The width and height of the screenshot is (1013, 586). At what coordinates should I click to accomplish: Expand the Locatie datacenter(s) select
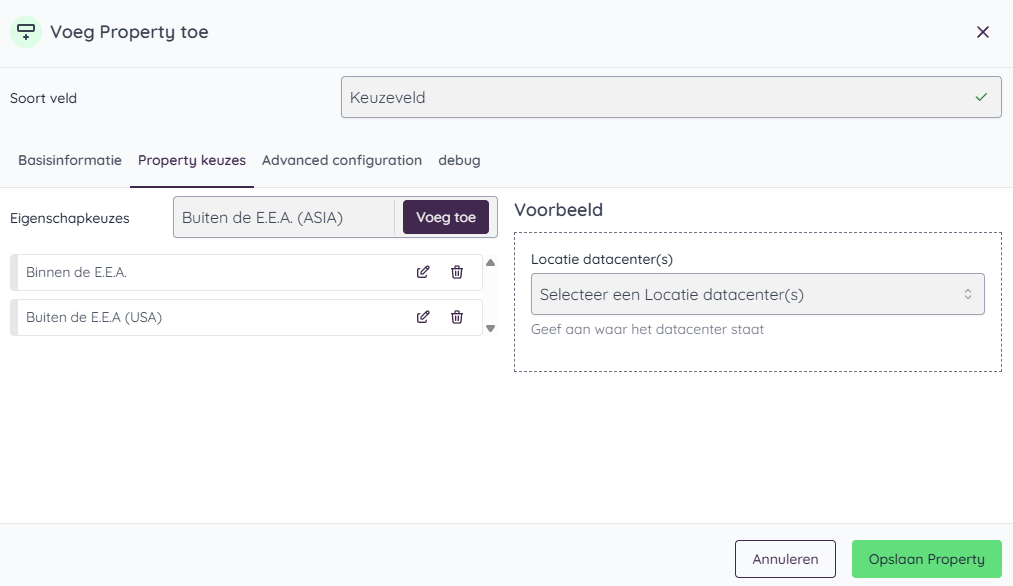point(757,295)
